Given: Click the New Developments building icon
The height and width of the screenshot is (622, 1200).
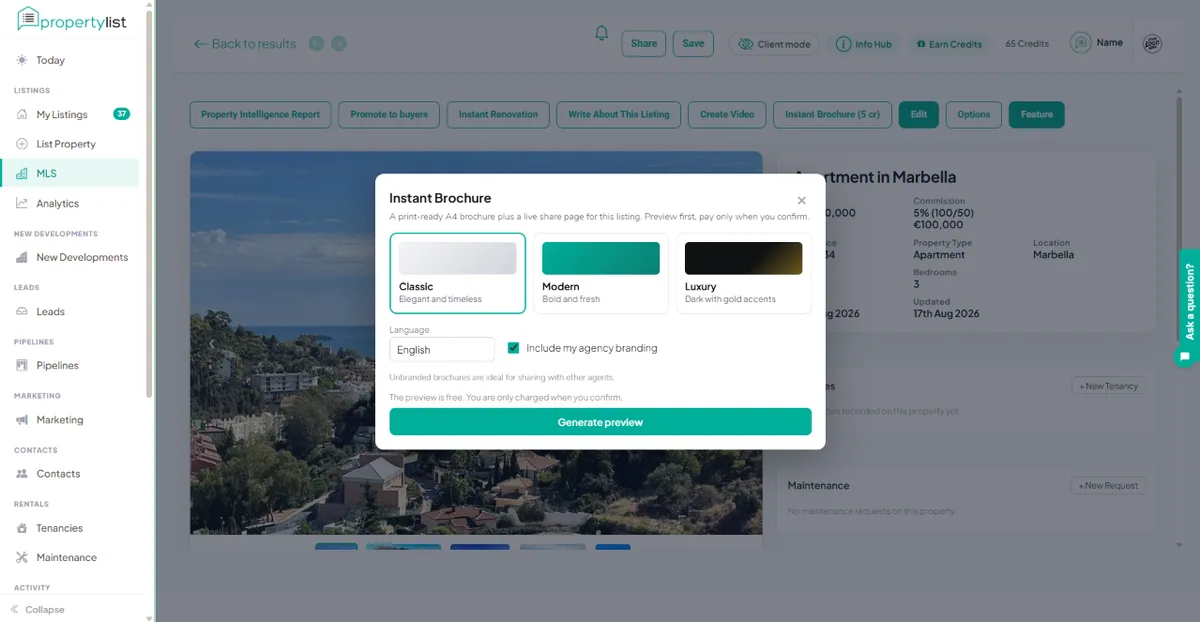Looking at the screenshot, I should pyautogui.click(x=22, y=257).
